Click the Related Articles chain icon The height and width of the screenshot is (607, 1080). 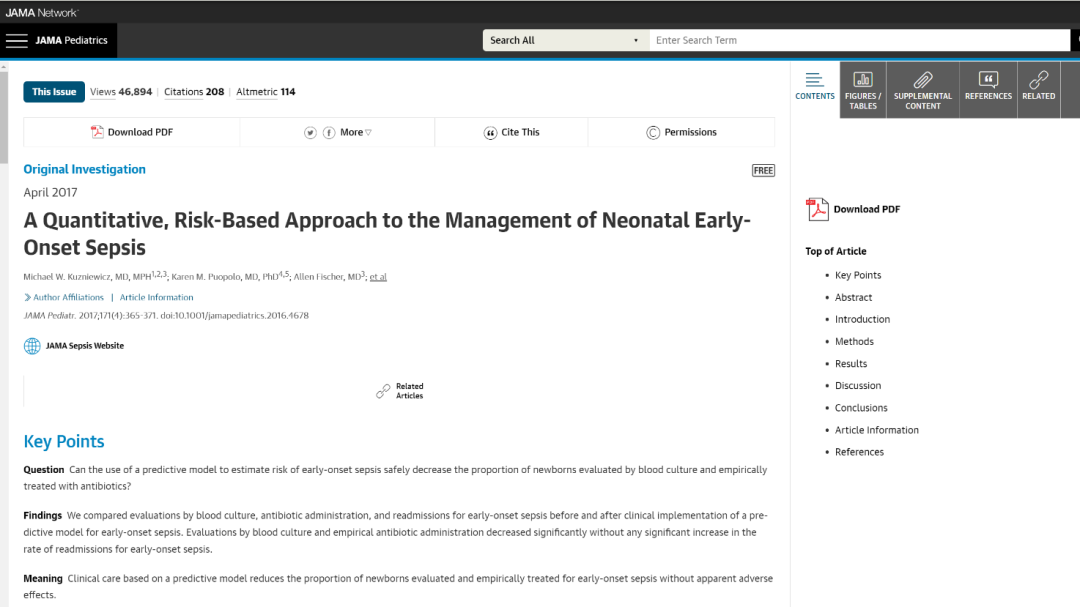click(383, 391)
